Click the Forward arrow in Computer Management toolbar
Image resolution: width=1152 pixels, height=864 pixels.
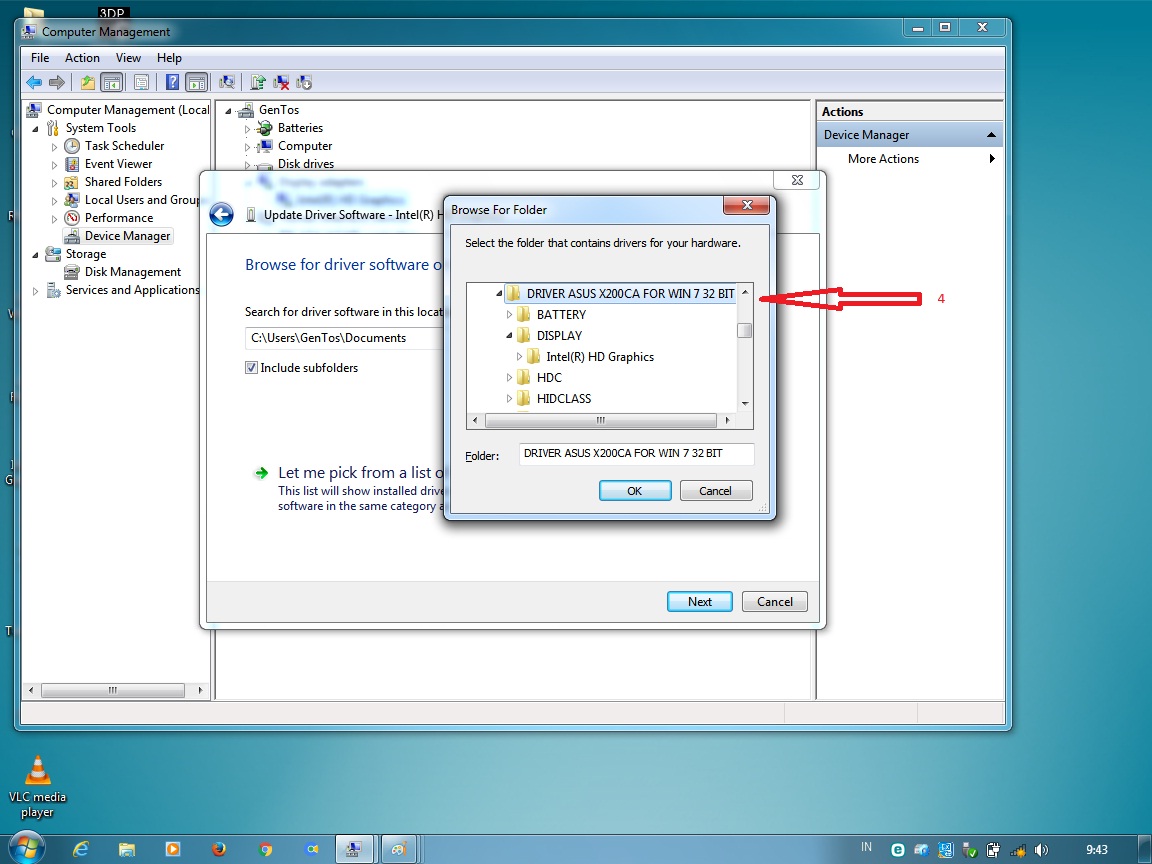click(57, 82)
